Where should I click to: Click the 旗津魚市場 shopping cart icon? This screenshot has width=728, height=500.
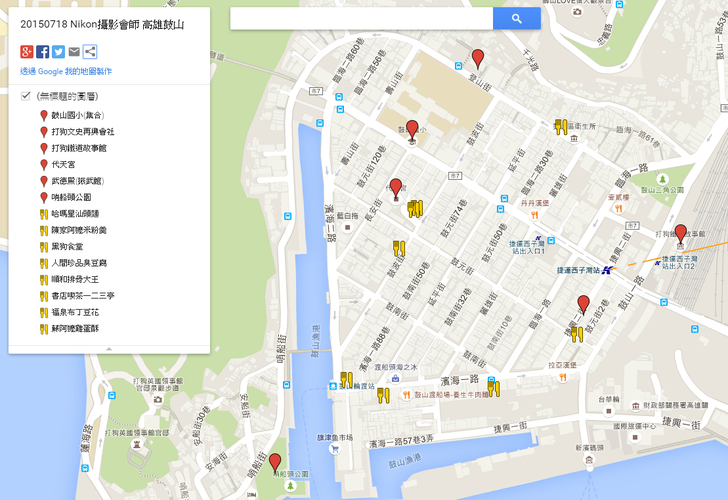coord(334,448)
